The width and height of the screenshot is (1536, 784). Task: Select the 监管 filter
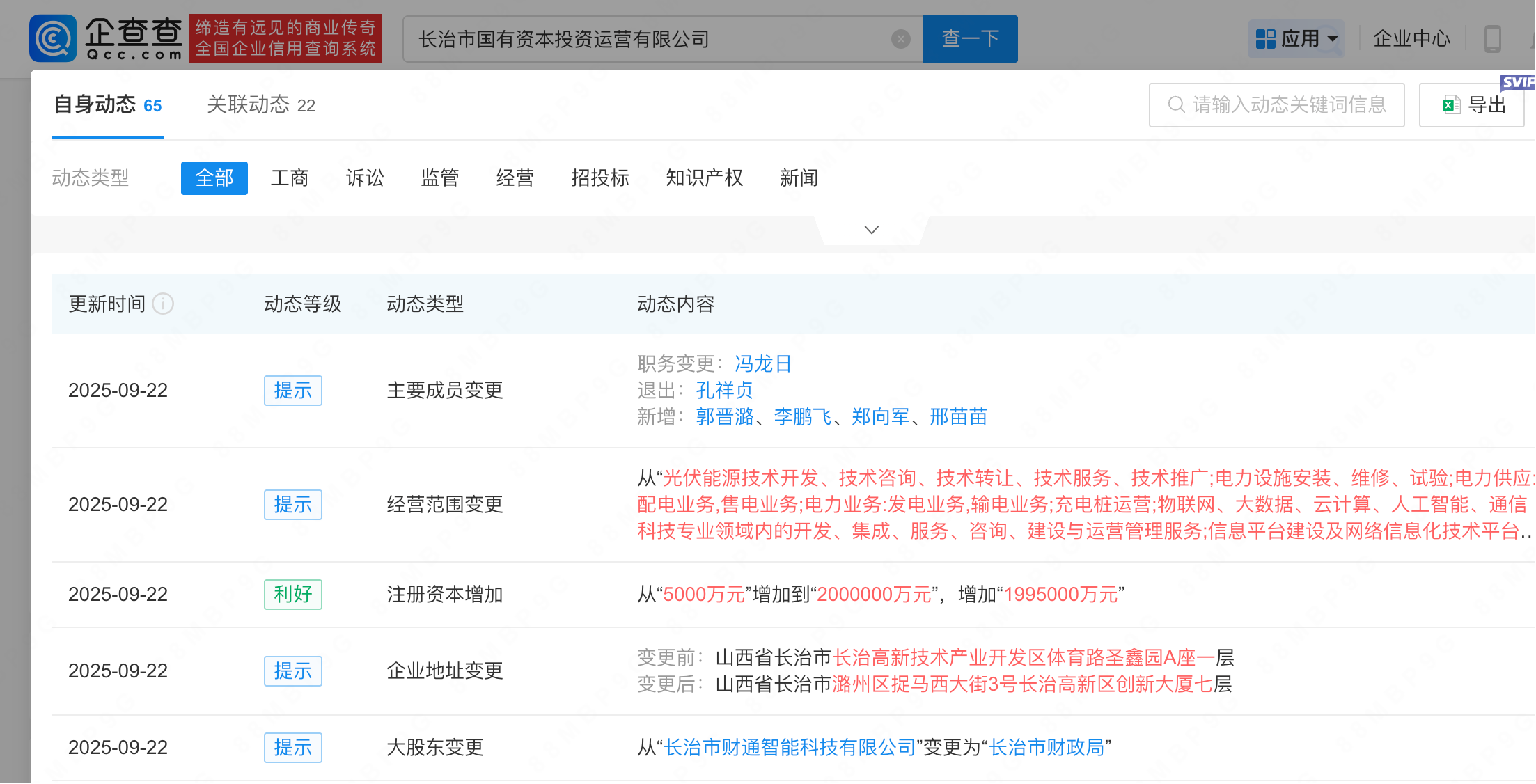click(x=440, y=178)
